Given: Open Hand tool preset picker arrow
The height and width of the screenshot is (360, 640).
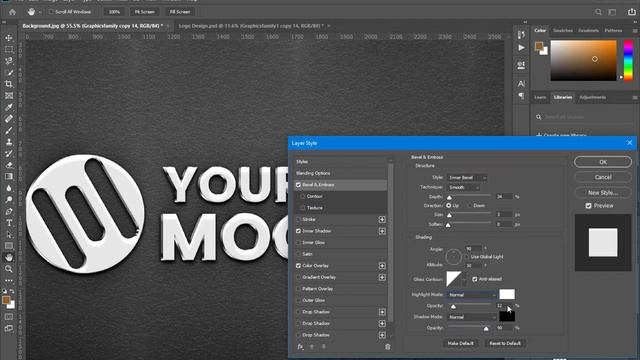Looking at the screenshot, I should click(x=40, y=12).
